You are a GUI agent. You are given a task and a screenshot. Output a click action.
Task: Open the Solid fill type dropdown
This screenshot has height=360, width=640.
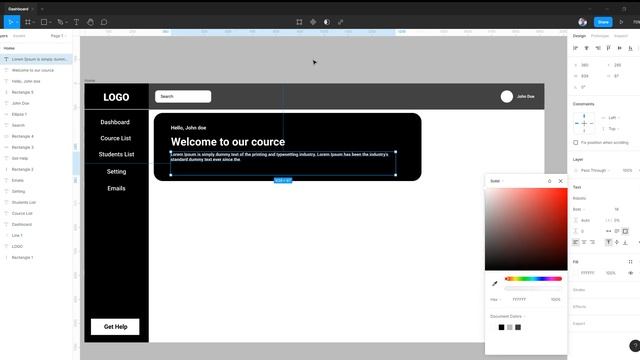[x=497, y=181]
